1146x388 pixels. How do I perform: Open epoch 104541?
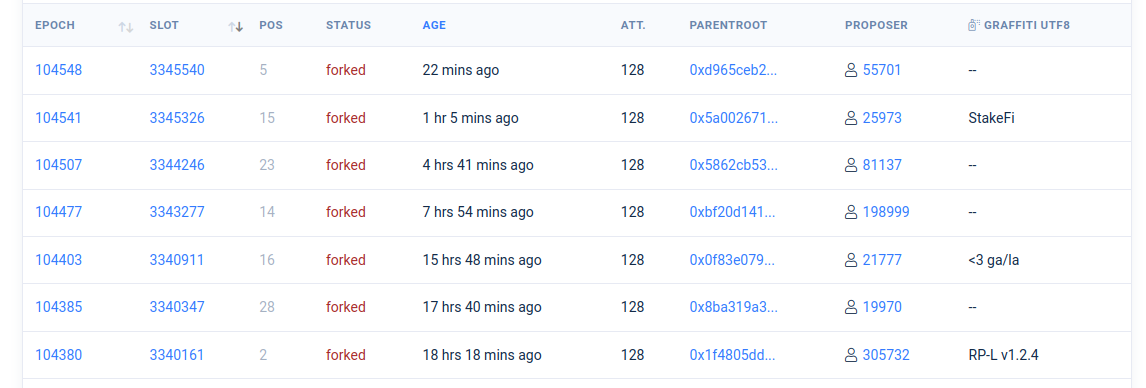coord(58,118)
